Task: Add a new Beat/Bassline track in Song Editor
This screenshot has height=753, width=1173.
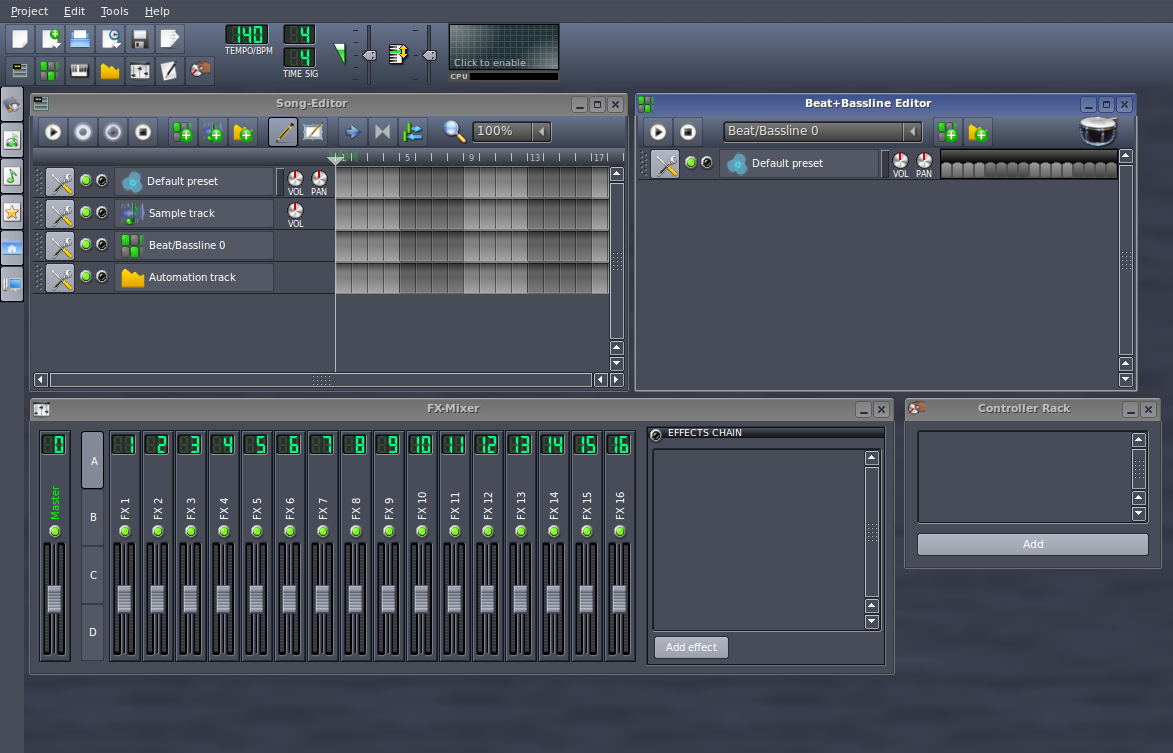Action: [x=184, y=131]
